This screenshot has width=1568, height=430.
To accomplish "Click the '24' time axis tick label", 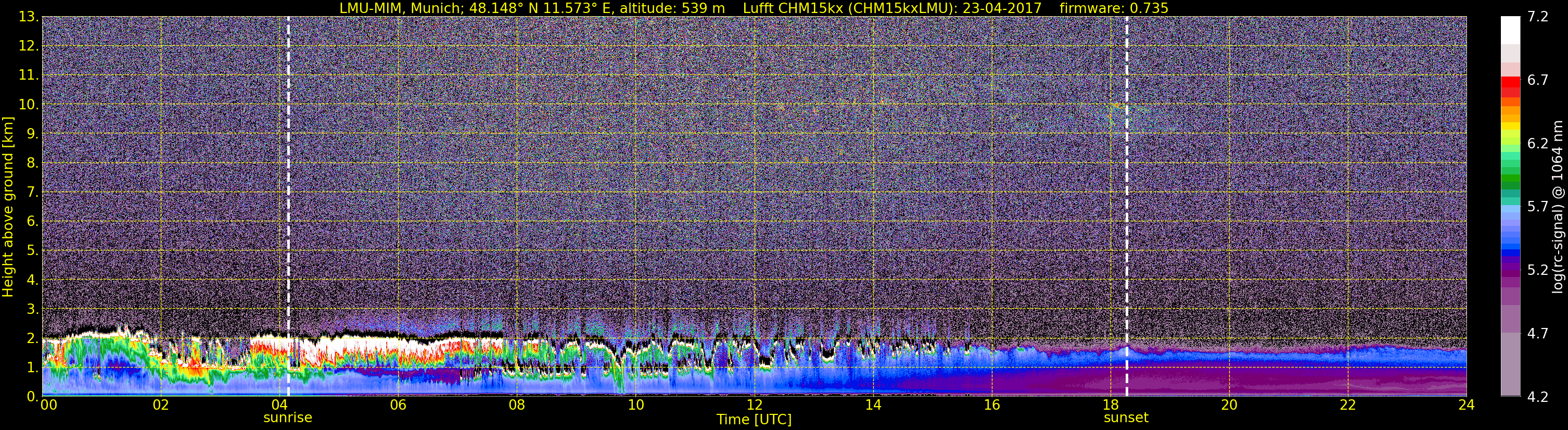I will tap(1467, 405).
